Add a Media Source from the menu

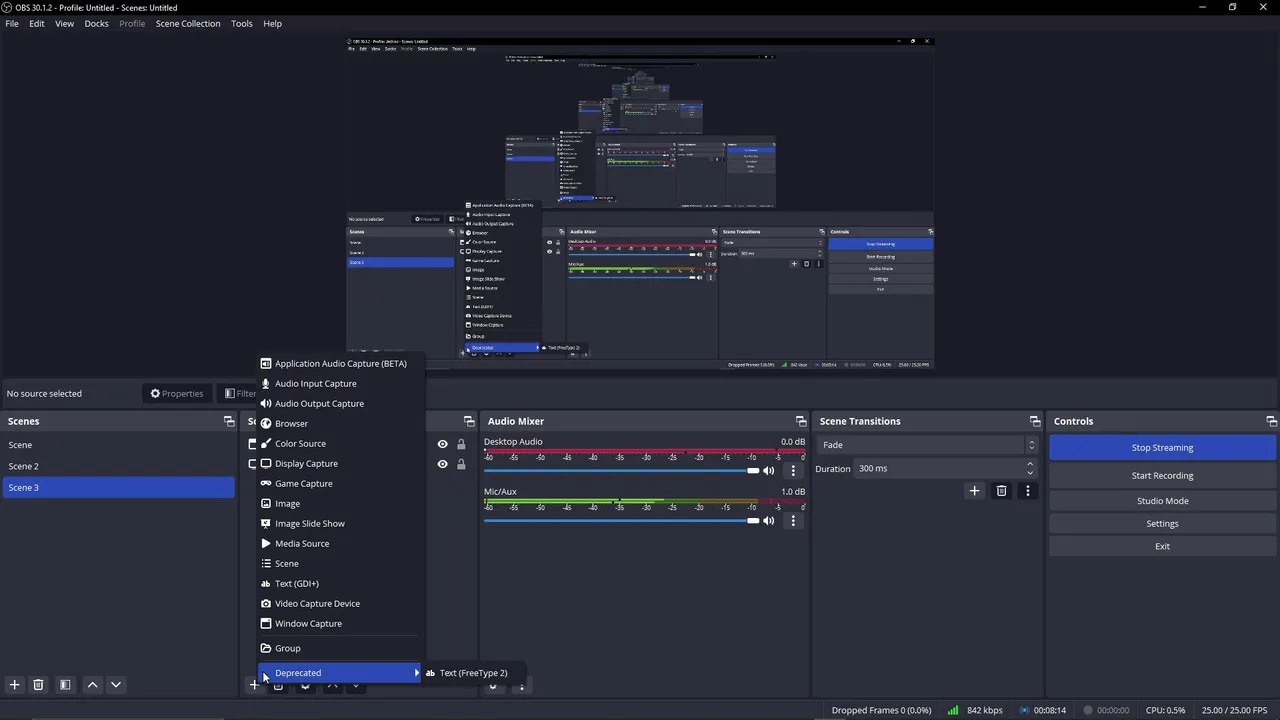coord(340,544)
